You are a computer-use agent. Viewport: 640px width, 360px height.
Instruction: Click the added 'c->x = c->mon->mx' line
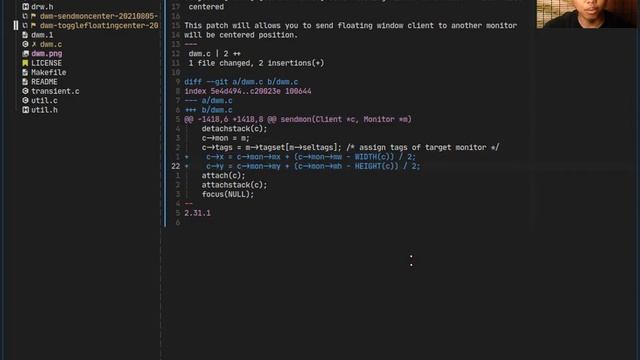tap(311, 157)
